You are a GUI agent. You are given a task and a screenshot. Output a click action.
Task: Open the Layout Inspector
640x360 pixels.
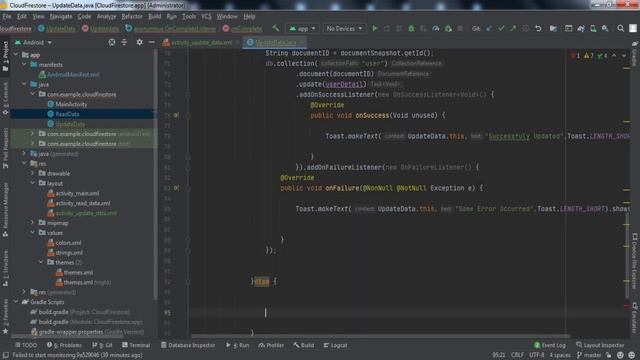pos(600,345)
